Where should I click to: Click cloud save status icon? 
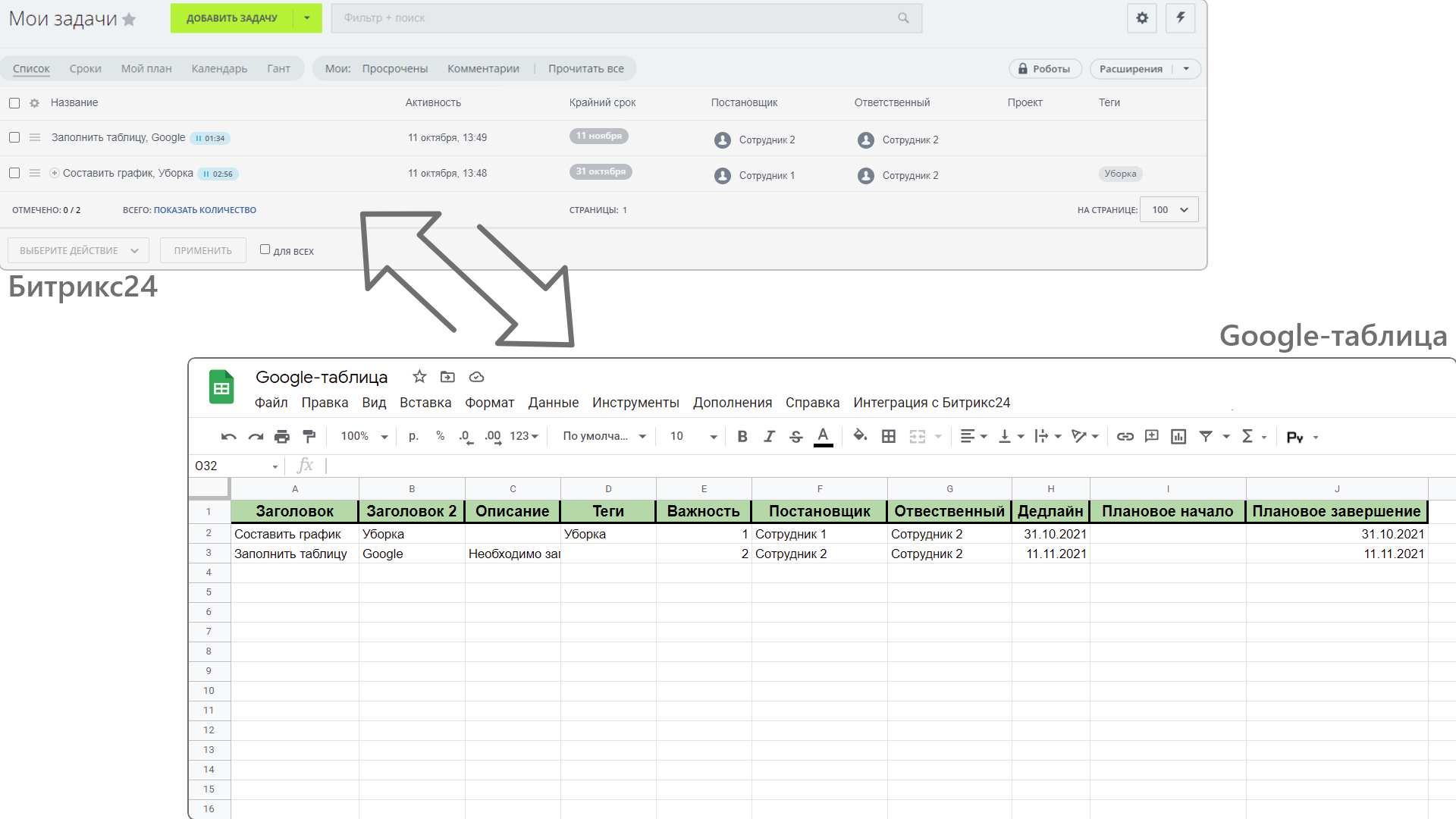click(476, 377)
